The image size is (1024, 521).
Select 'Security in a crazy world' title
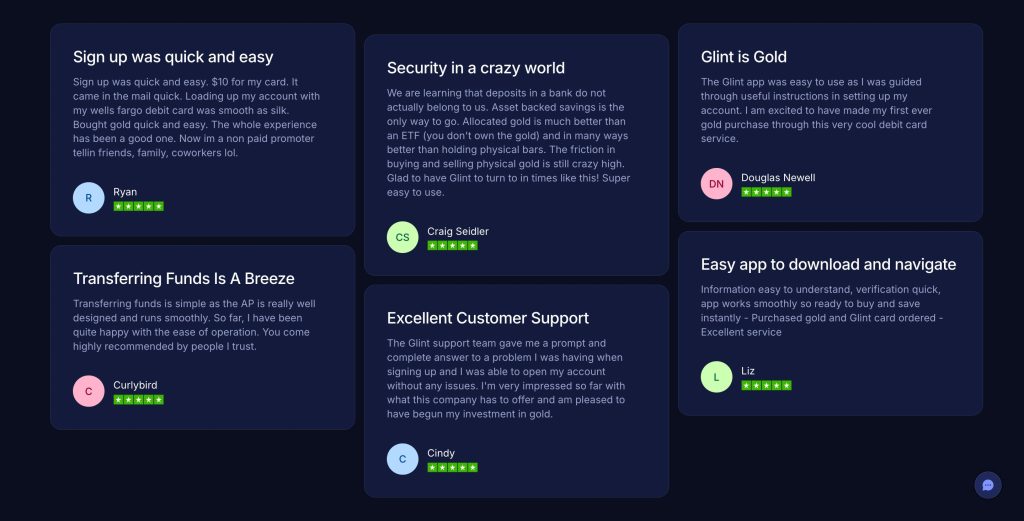point(476,68)
